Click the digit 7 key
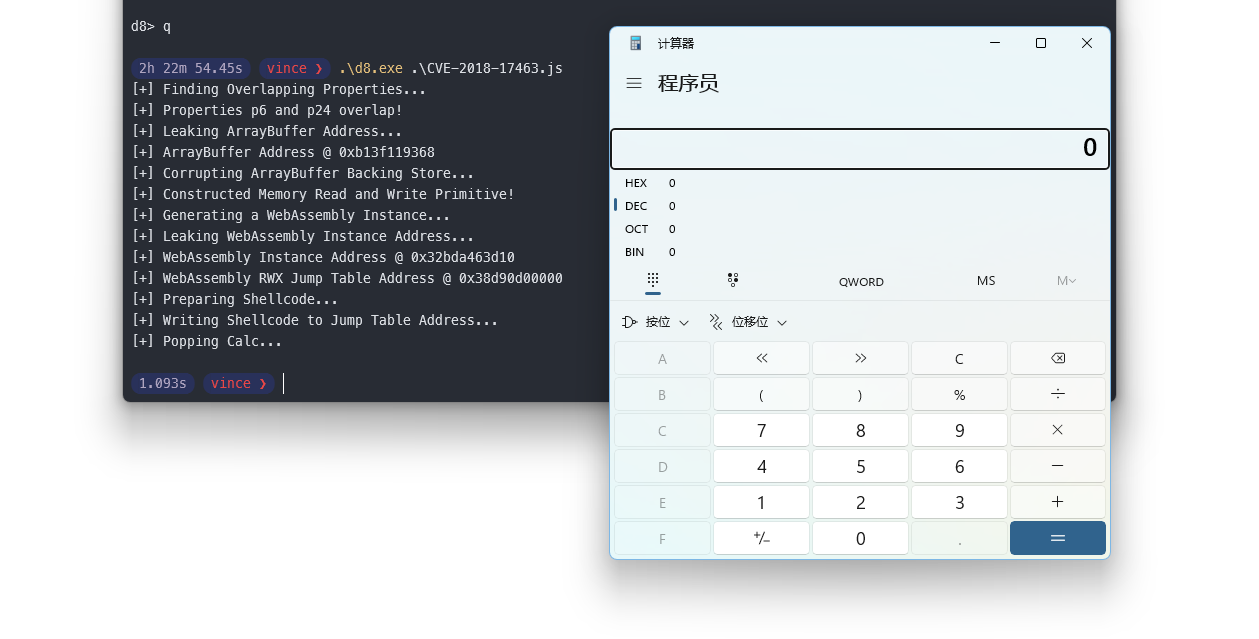This screenshot has width=1259, height=639. click(761, 430)
